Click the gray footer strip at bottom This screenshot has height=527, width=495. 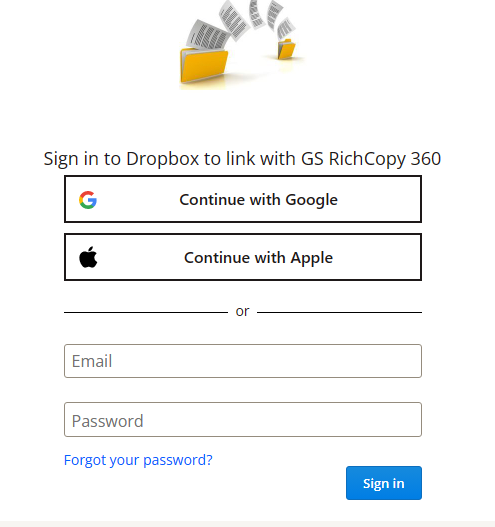point(247,524)
